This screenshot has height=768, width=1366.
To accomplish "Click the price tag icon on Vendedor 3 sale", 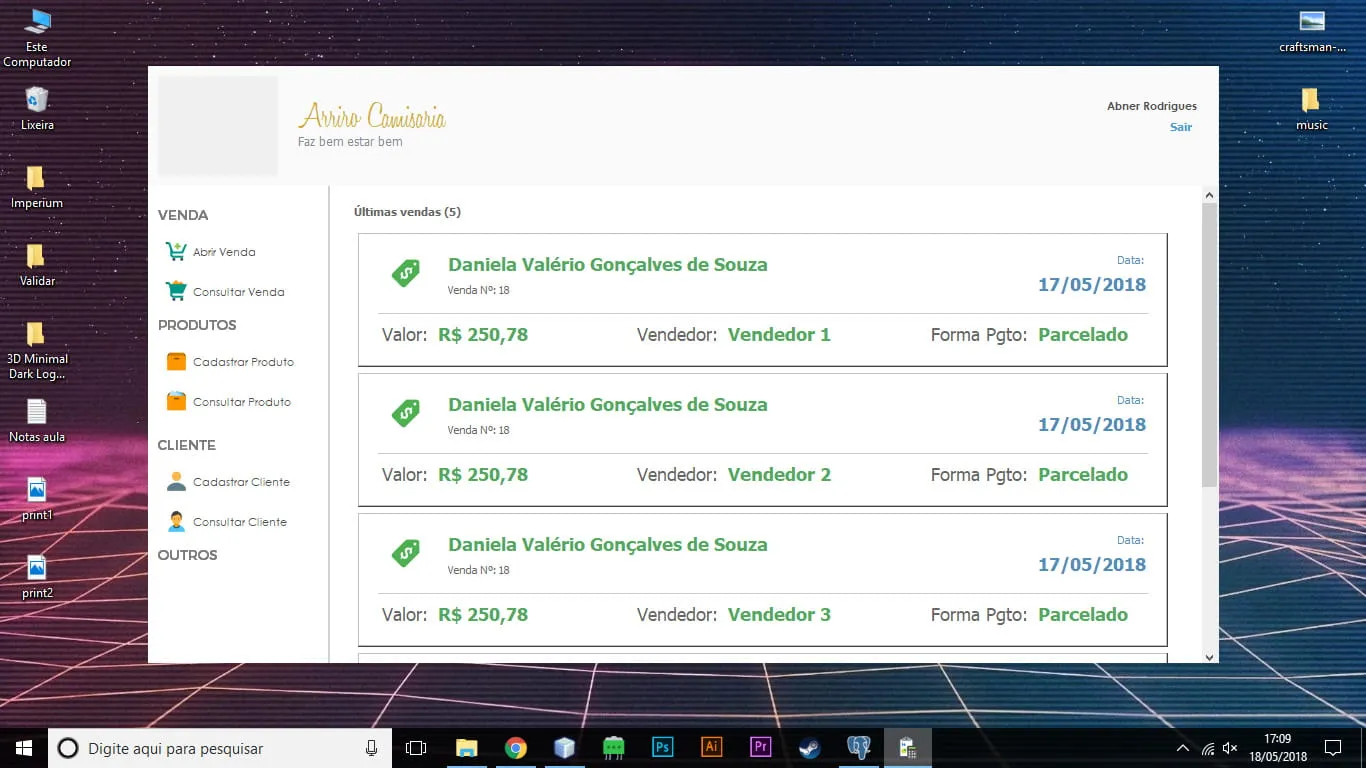I will pyautogui.click(x=405, y=553).
